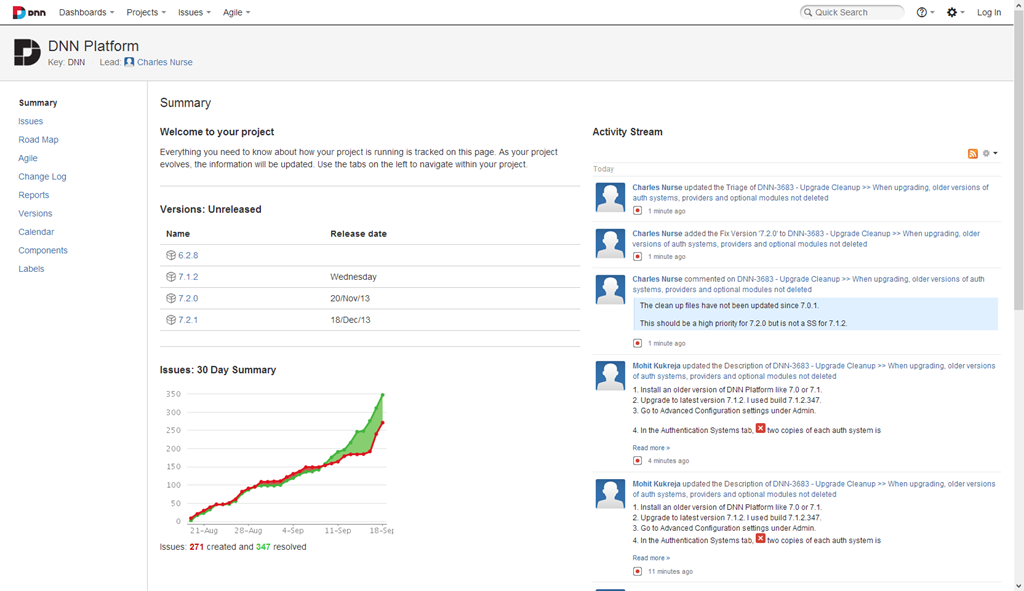The width and height of the screenshot is (1024, 591).
Task: Click 'Read more' above '11 minutes ago'
Action: (x=651, y=558)
